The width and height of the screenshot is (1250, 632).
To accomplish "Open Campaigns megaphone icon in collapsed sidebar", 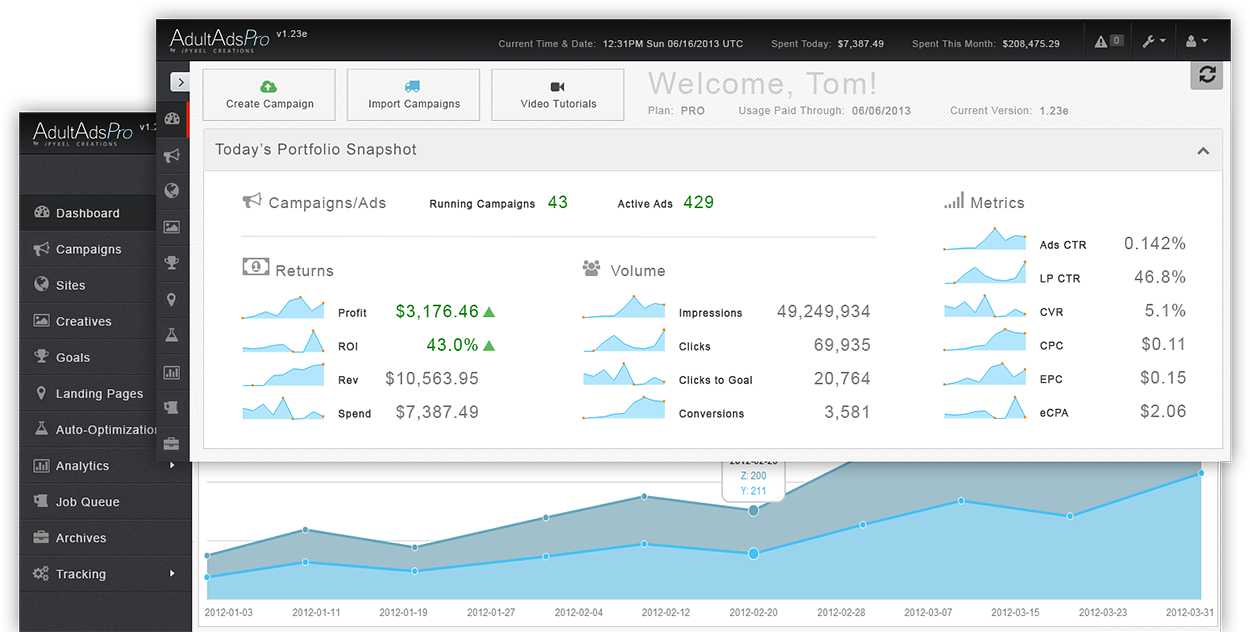I will coord(172,155).
